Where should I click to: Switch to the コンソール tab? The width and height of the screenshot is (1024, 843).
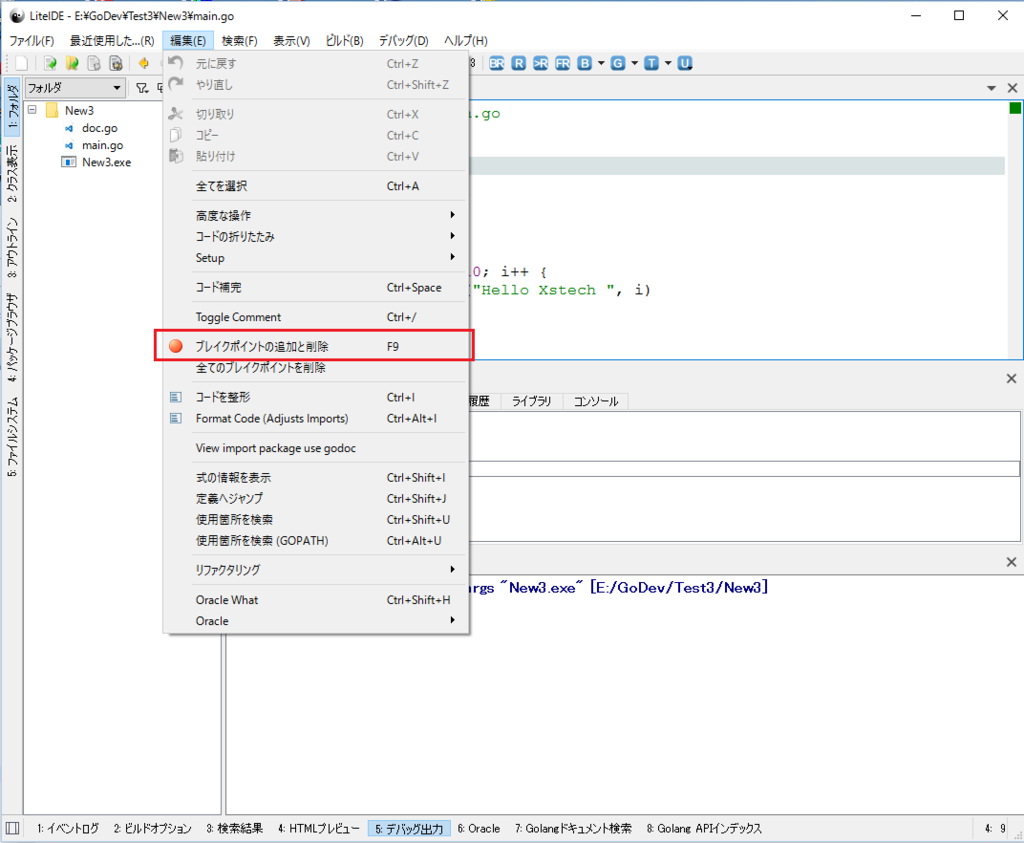pos(596,401)
